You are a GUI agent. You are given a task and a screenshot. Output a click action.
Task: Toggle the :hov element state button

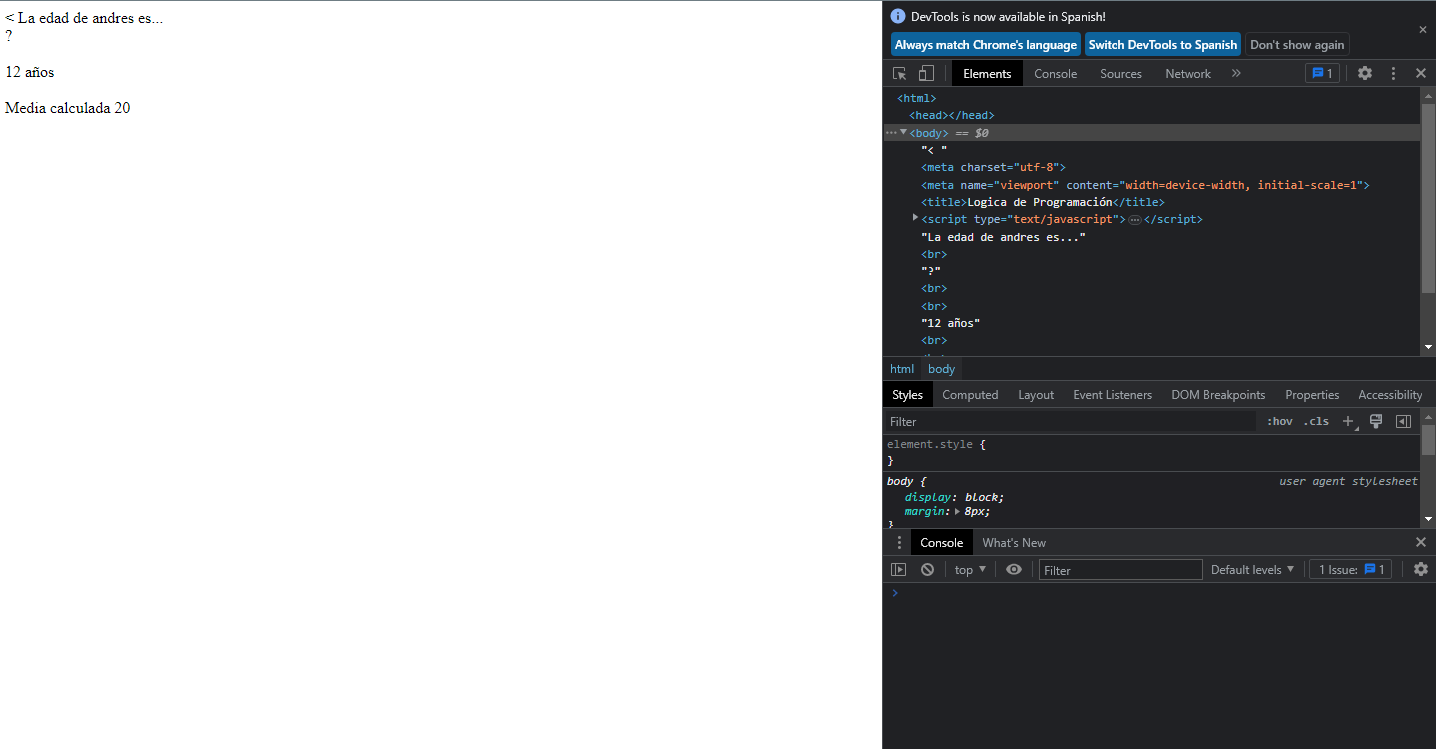click(1279, 421)
